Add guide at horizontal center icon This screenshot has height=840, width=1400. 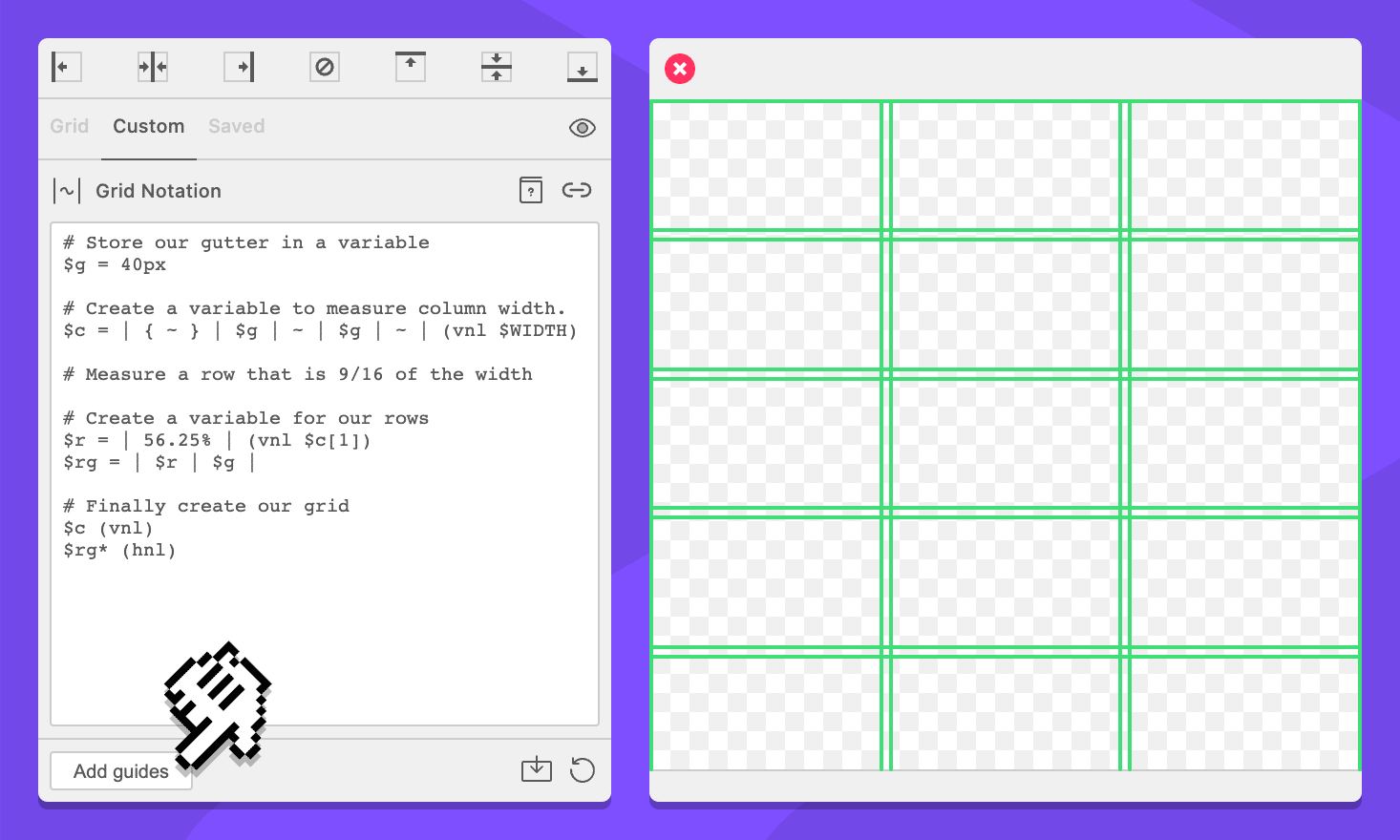click(153, 67)
